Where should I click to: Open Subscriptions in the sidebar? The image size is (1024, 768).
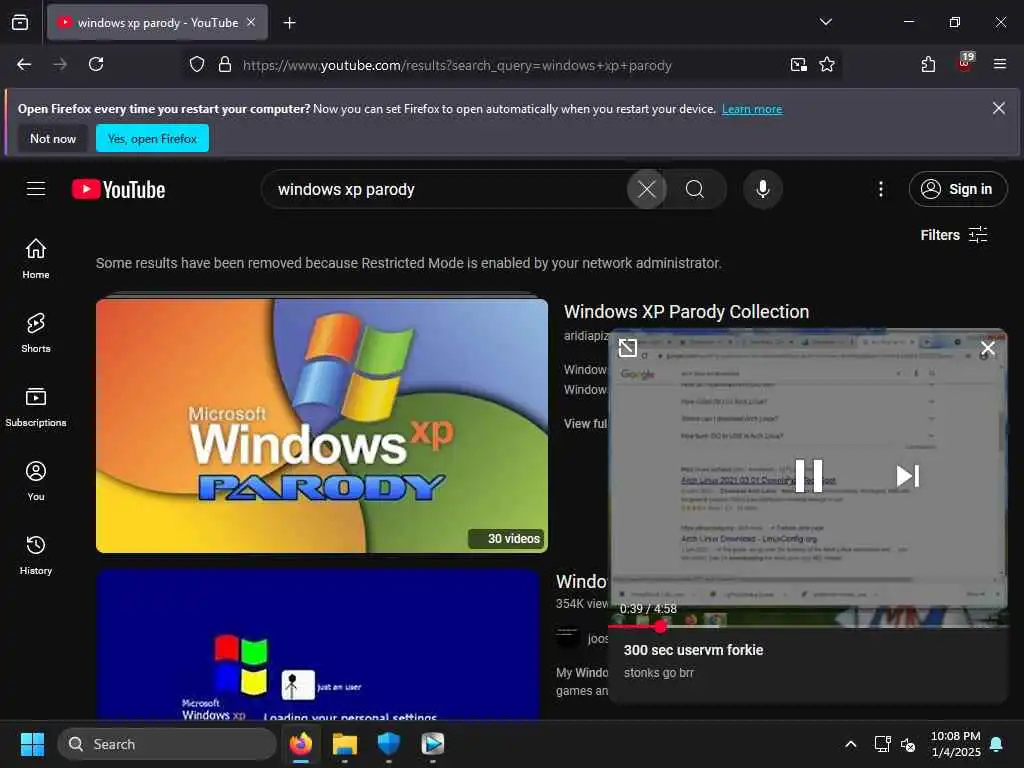(36, 407)
